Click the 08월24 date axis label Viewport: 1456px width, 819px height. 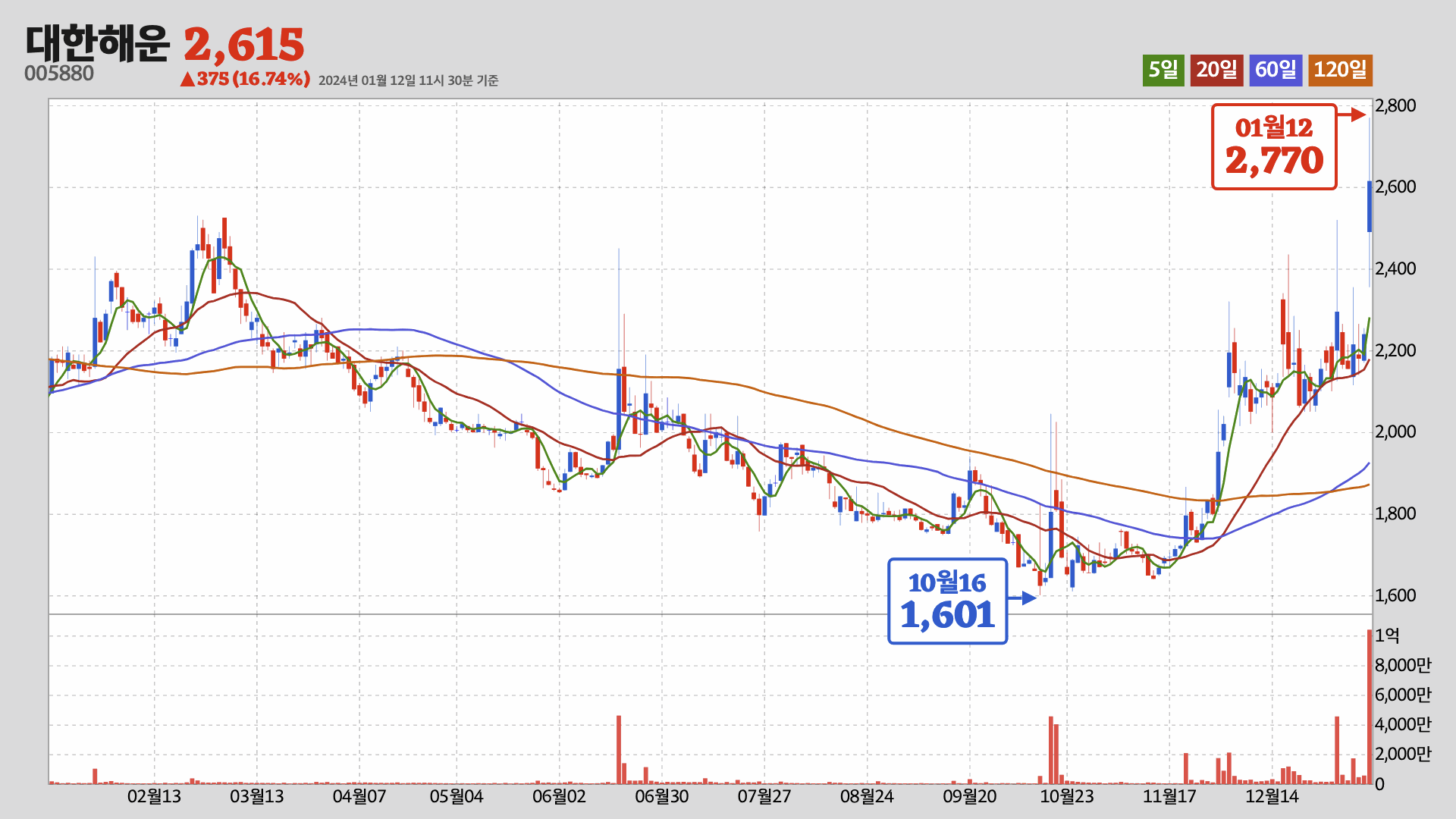coord(867,797)
